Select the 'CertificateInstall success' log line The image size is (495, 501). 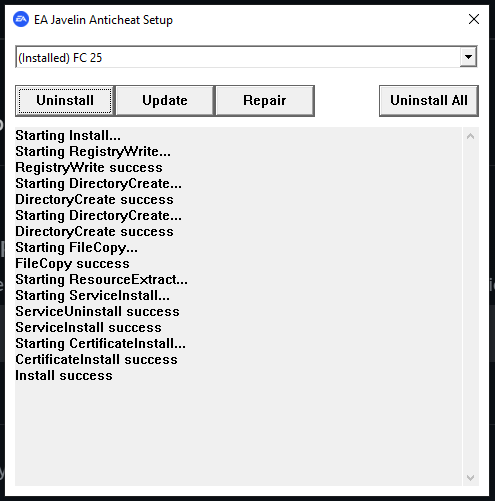(96, 360)
